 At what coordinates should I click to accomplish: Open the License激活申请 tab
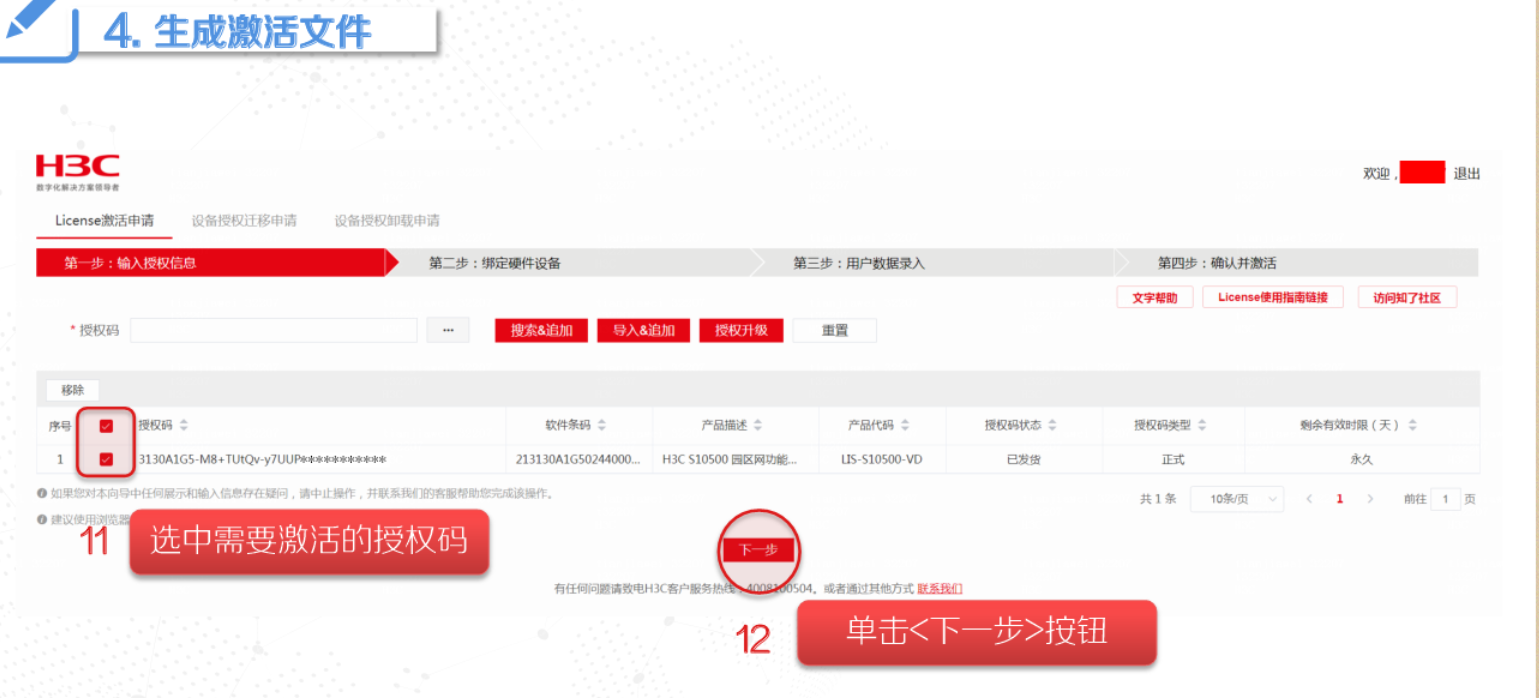pos(104,220)
